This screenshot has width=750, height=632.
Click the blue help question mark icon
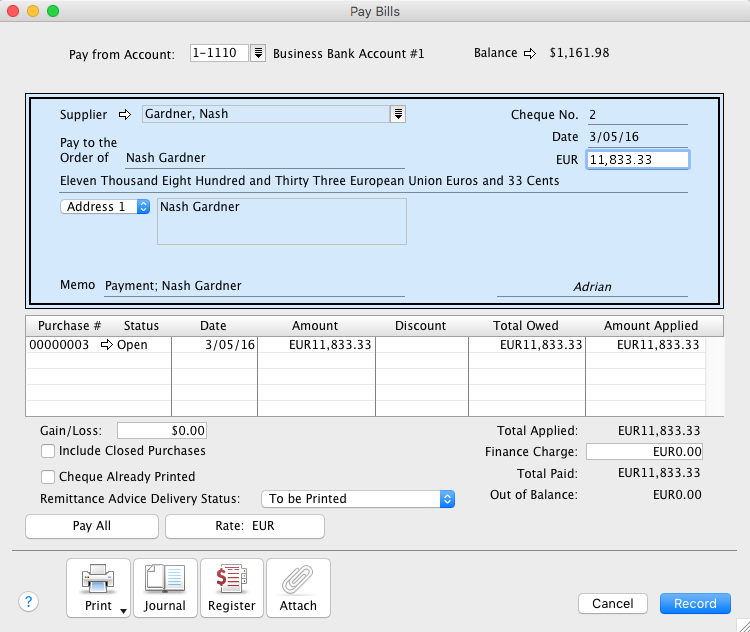pos(28,601)
